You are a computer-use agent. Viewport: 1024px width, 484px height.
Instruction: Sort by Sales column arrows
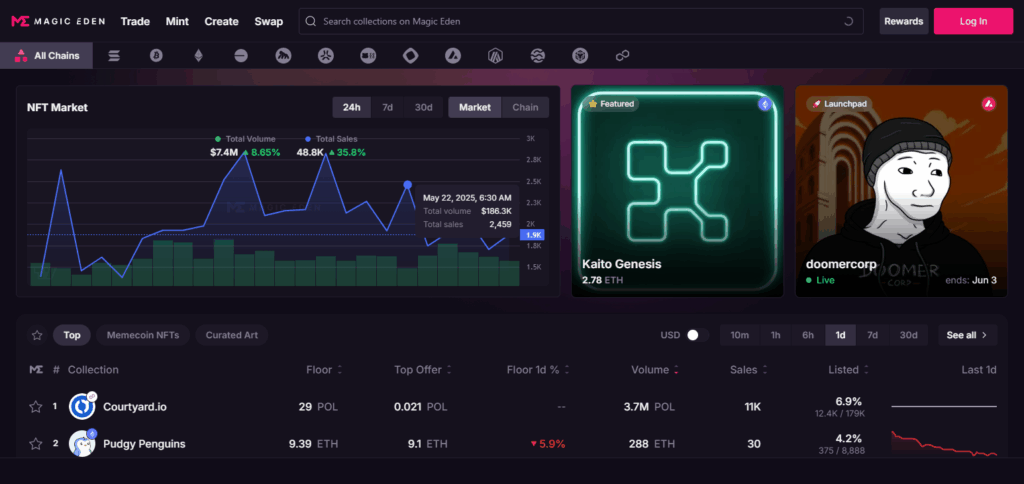click(x=764, y=370)
